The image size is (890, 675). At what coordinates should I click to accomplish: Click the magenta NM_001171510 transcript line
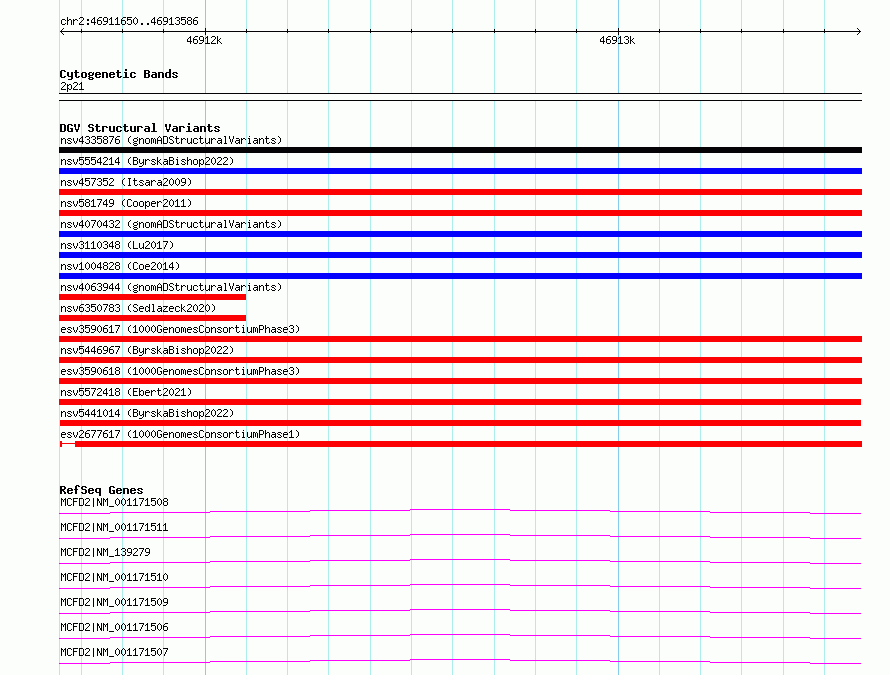(x=460, y=586)
